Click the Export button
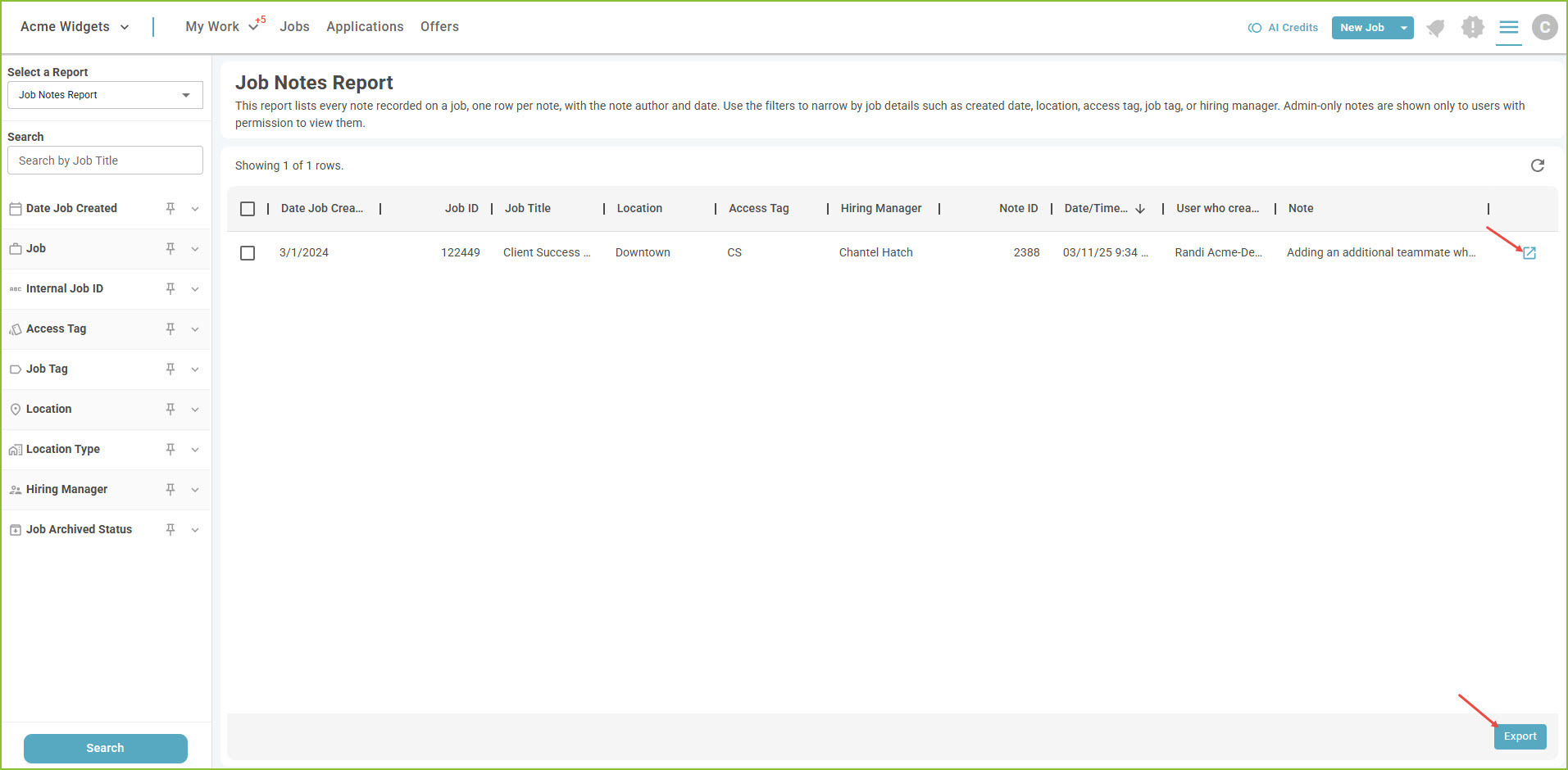This screenshot has width=1568, height=770. click(1520, 736)
